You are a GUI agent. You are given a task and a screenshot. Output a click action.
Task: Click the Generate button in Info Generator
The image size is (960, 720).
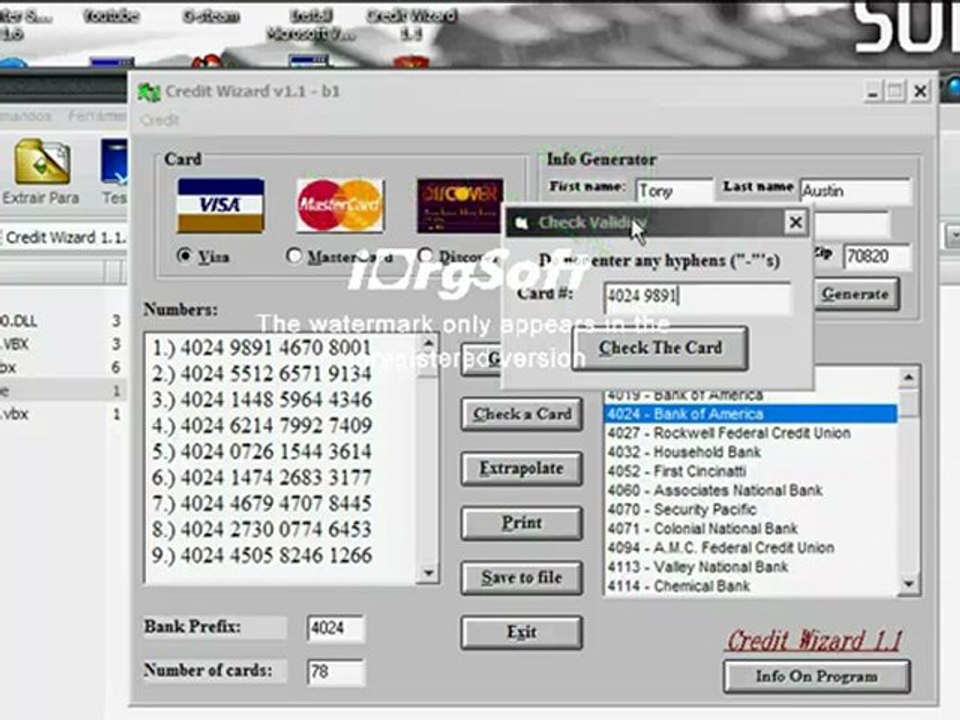(856, 294)
